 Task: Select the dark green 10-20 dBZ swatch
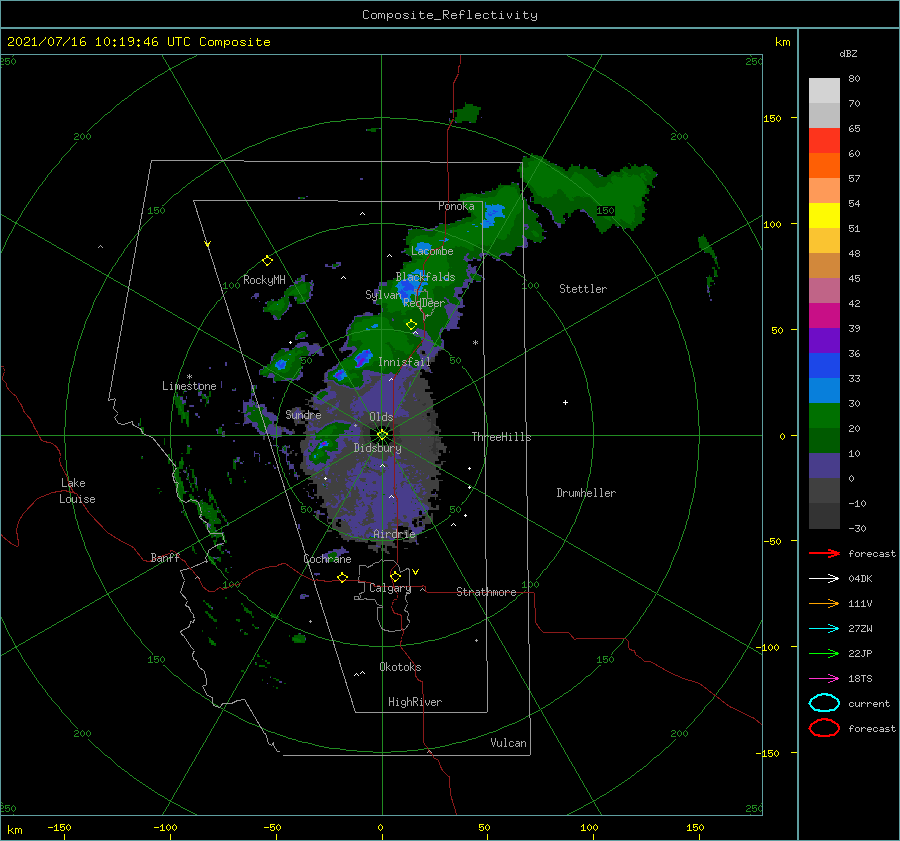pos(824,441)
